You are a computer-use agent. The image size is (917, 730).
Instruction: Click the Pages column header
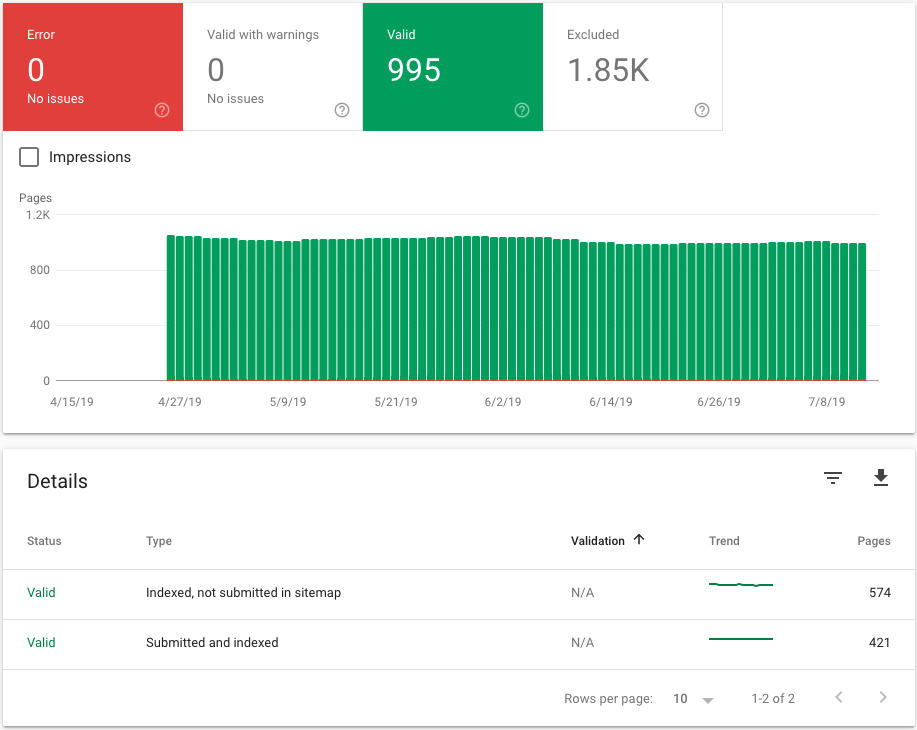coord(874,540)
